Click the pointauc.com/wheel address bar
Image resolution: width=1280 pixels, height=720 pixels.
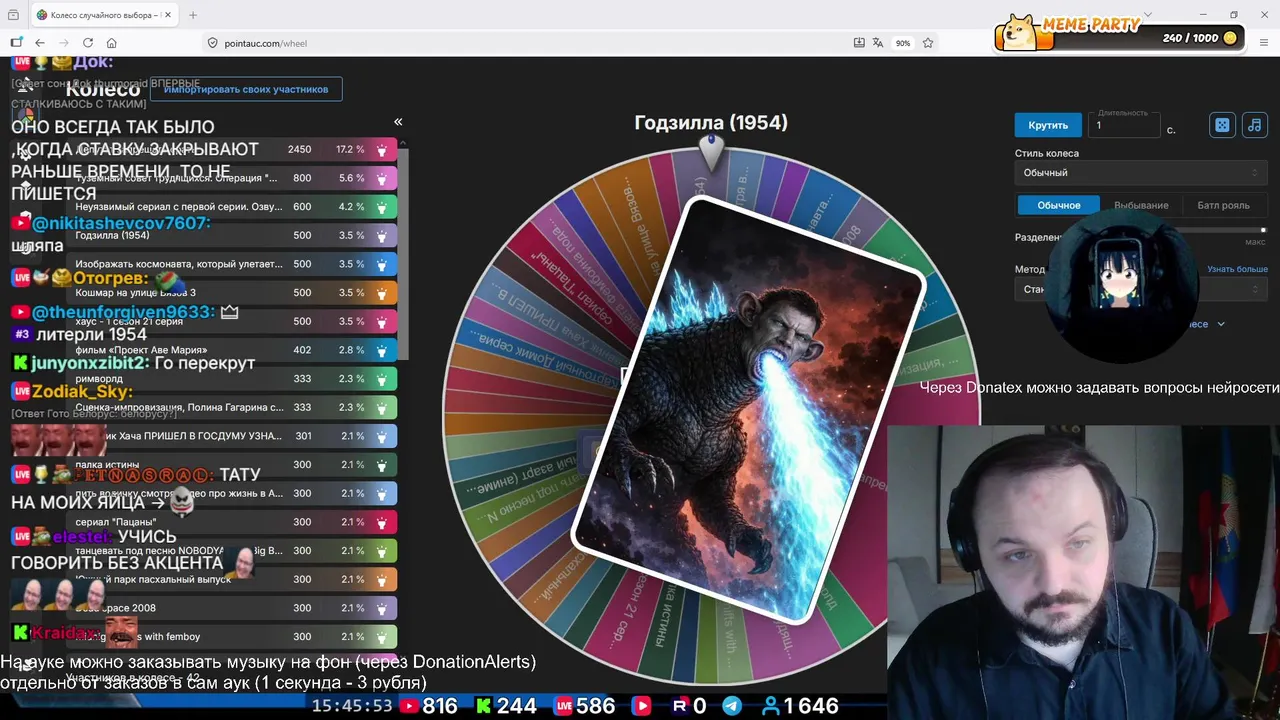266,43
